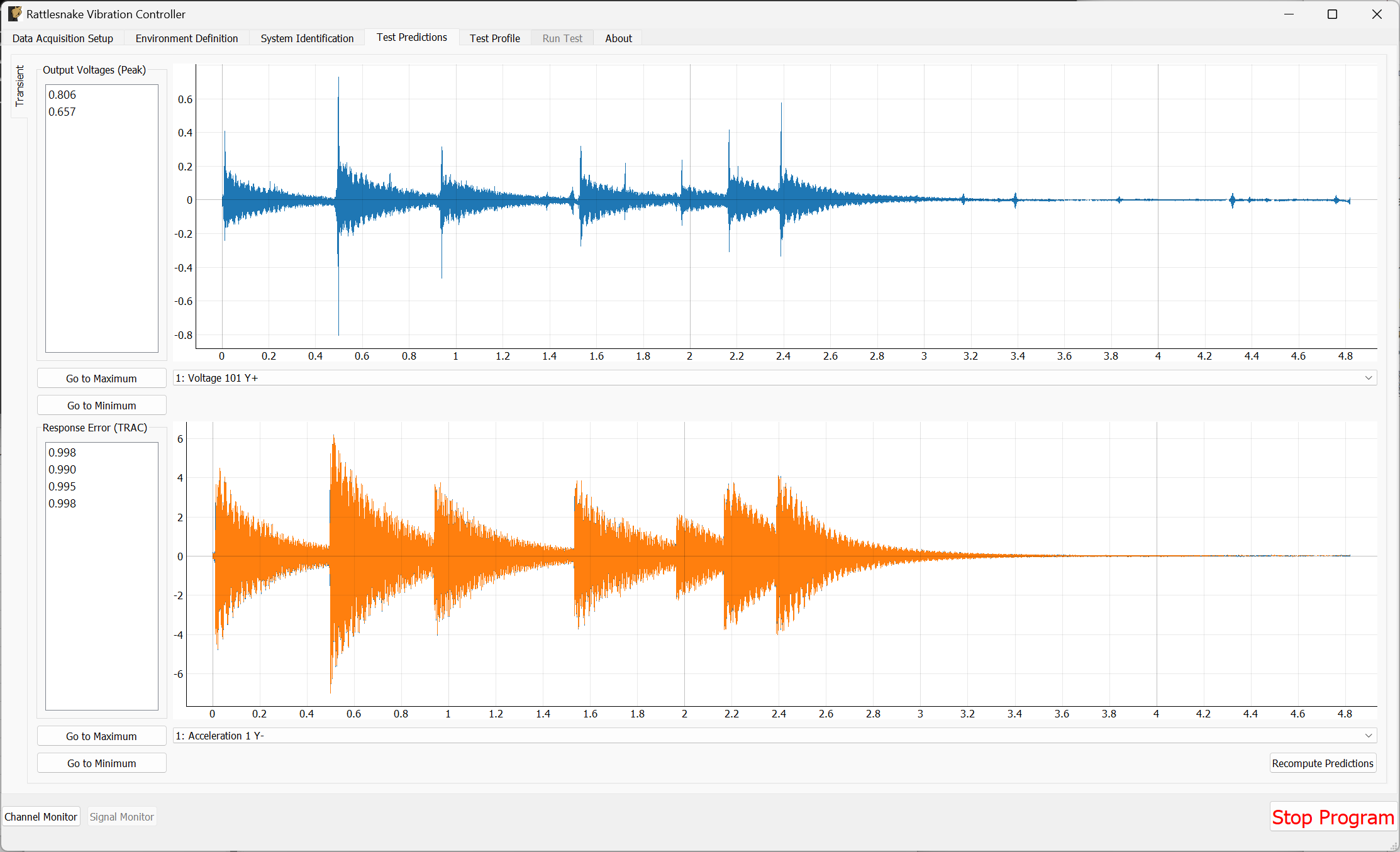The image size is (1400, 852).
Task: Switch to the Data Acquisition Setup tab
Action: click(62, 38)
